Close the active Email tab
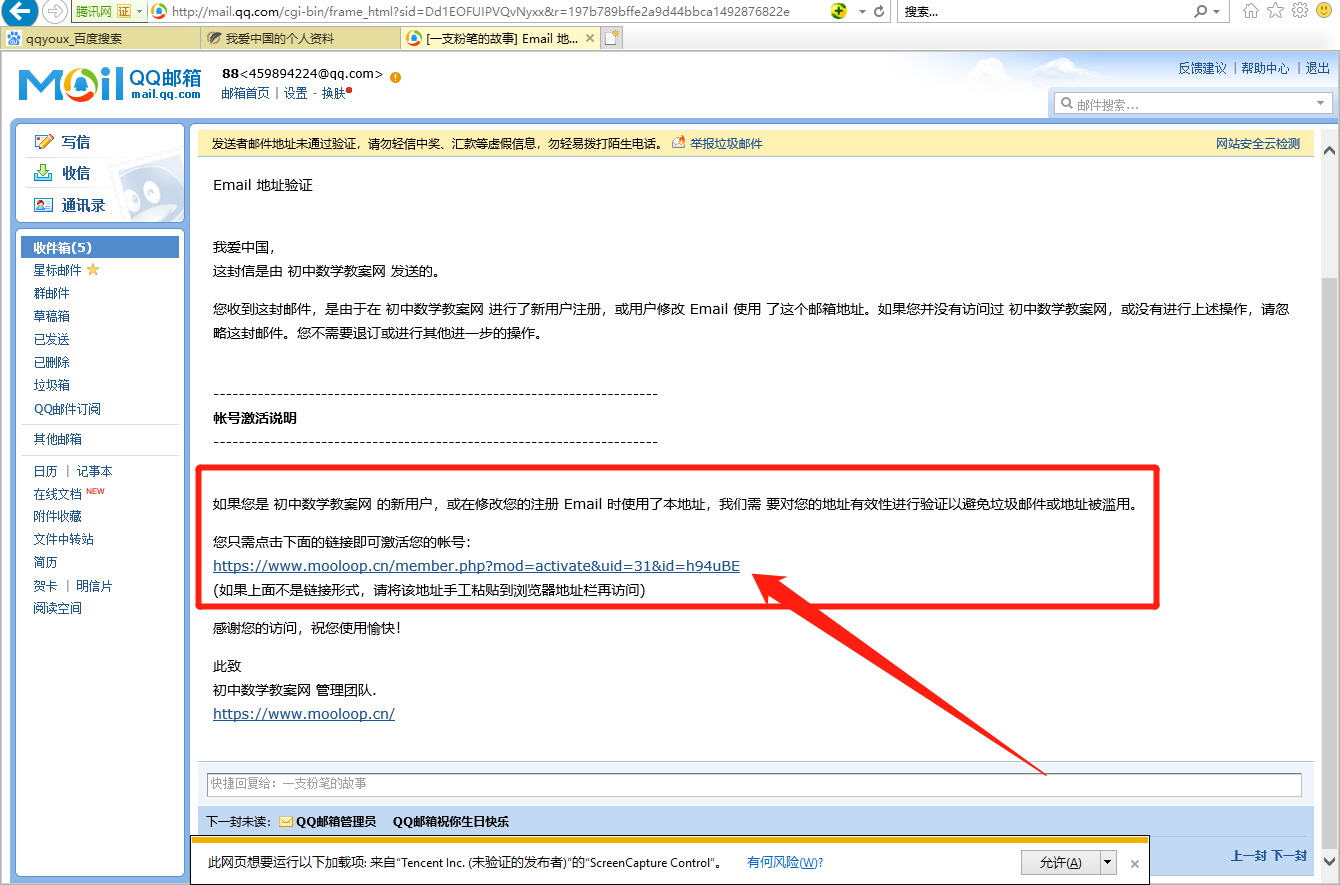1340x885 pixels. pyautogui.click(x=590, y=38)
